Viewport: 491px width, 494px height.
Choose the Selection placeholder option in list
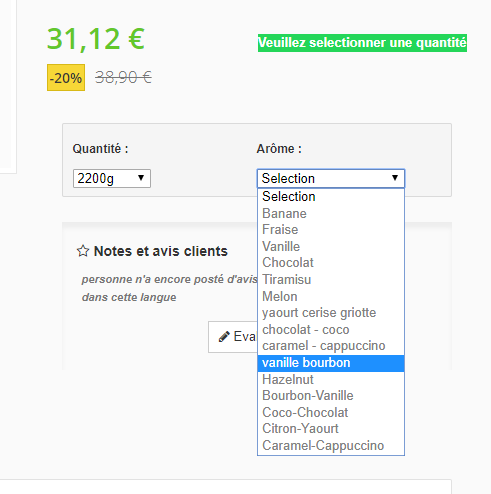pos(331,197)
